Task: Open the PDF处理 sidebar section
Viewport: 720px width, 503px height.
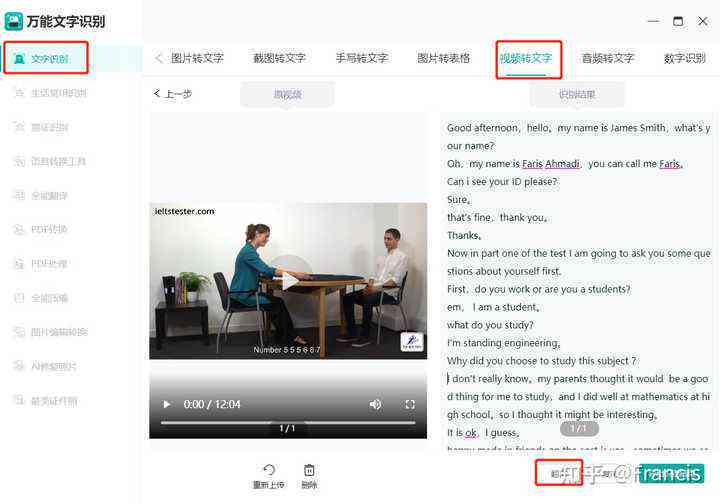Action: 41,264
